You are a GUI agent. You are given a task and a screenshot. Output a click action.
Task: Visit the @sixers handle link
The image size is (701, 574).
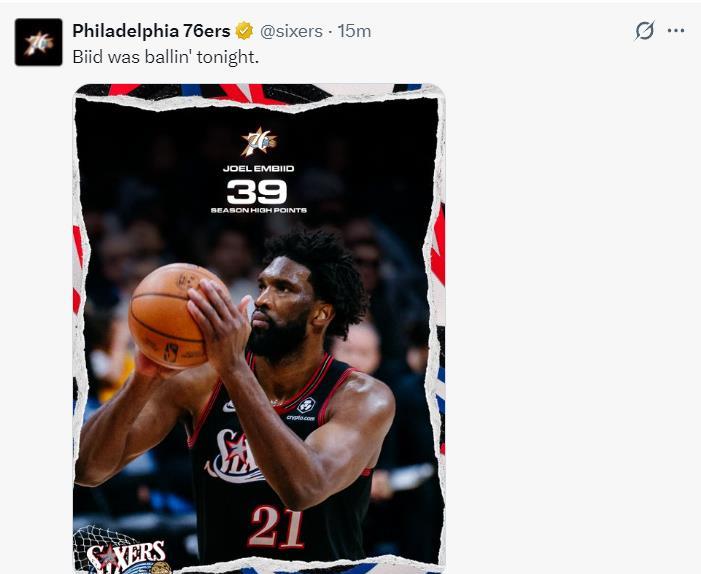tap(291, 31)
